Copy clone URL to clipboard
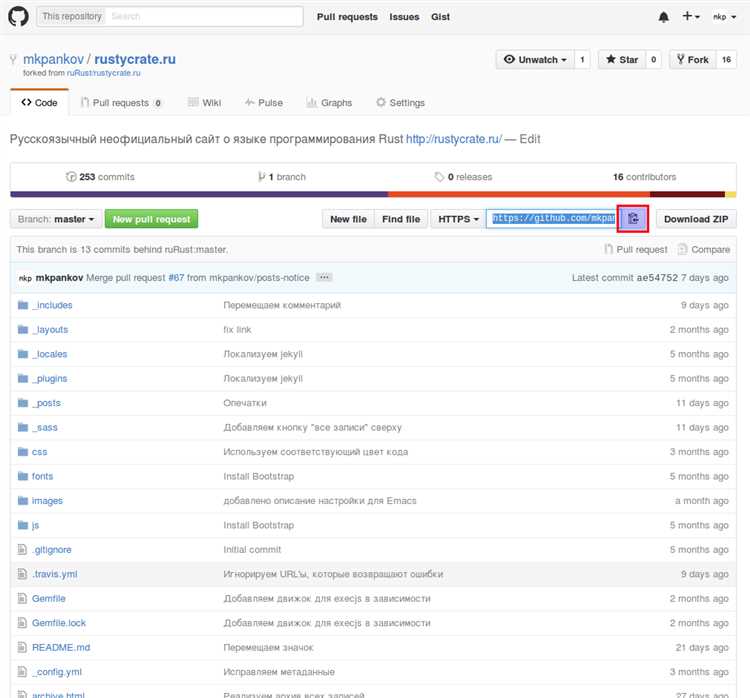750x698 pixels. [x=633, y=219]
